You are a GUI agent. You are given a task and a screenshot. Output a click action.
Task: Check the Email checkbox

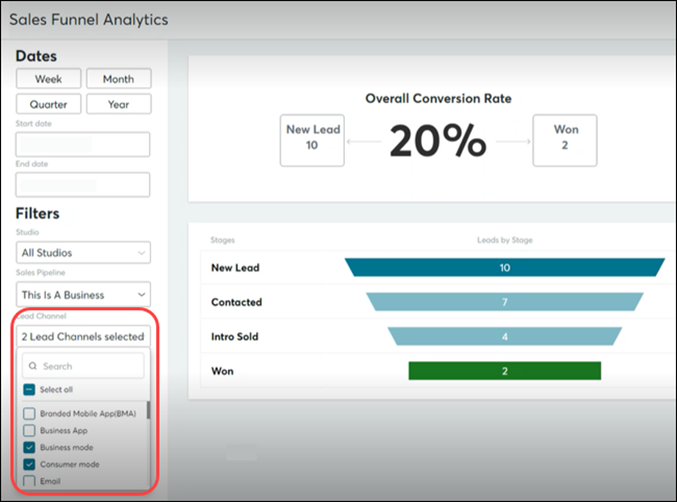(29, 481)
